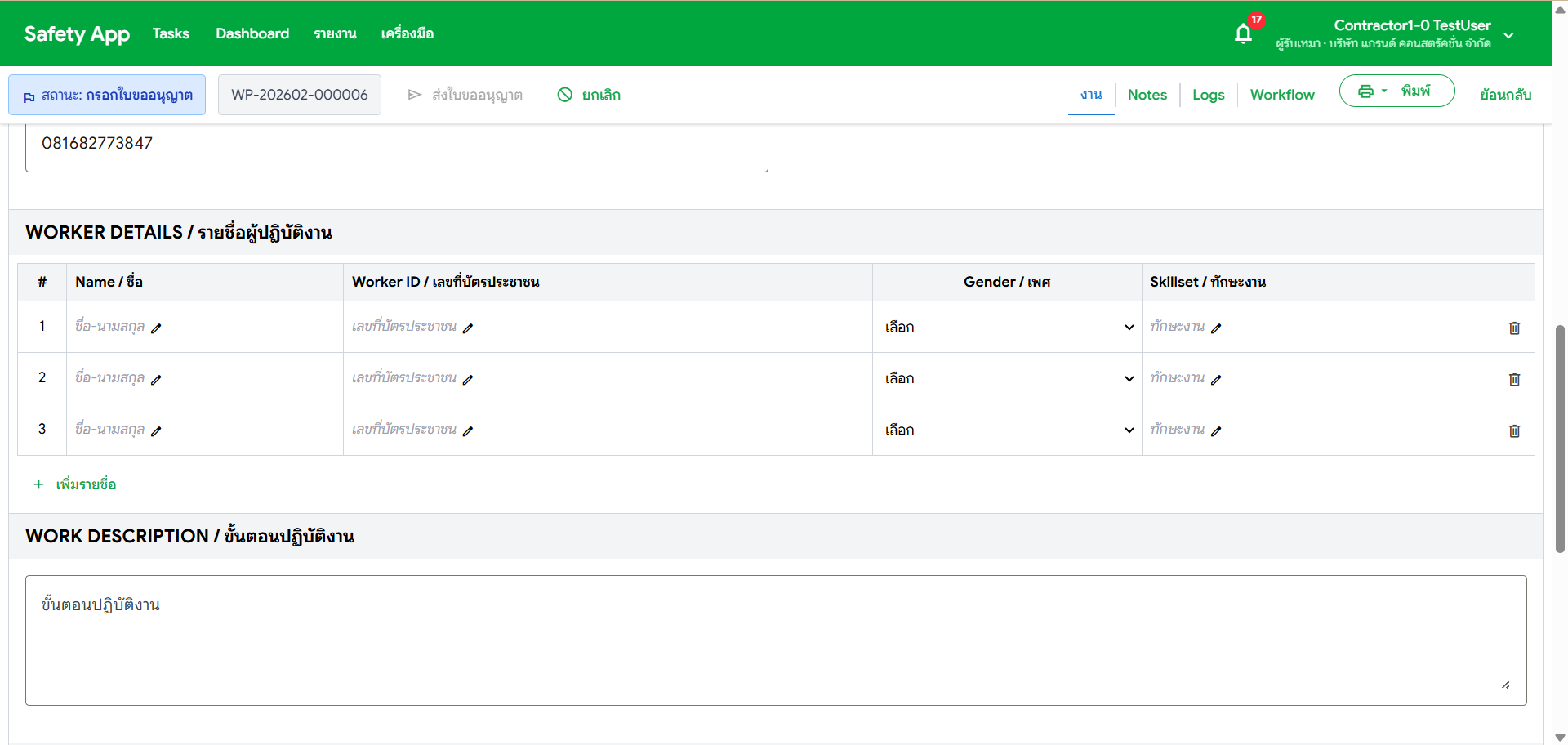Image resolution: width=1568 pixels, height=745 pixels.
Task: Click the ย้อนกลับ back button
Action: (x=1505, y=95)
